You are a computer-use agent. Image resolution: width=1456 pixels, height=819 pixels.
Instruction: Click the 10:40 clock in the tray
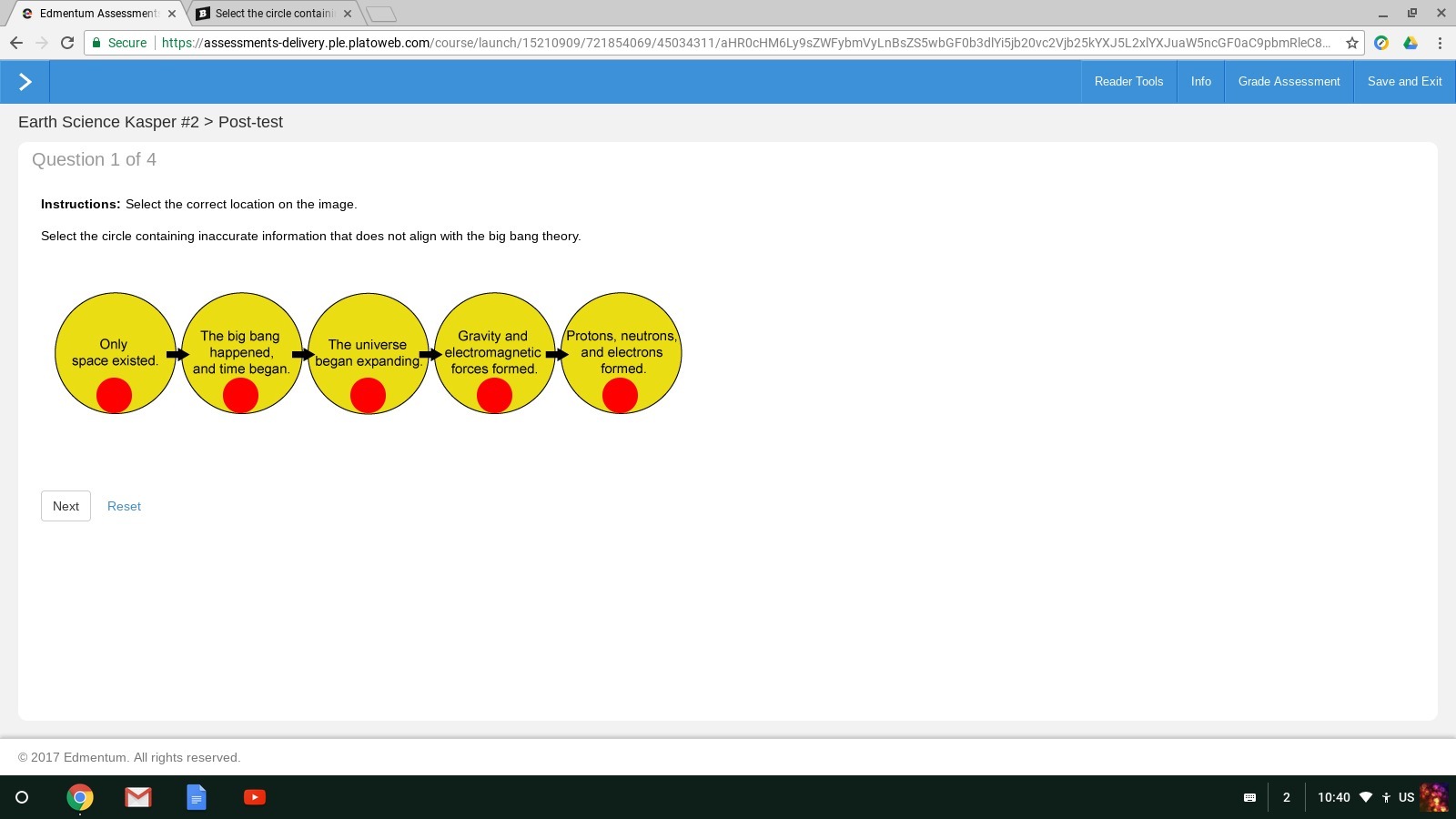pos(1334,797)
